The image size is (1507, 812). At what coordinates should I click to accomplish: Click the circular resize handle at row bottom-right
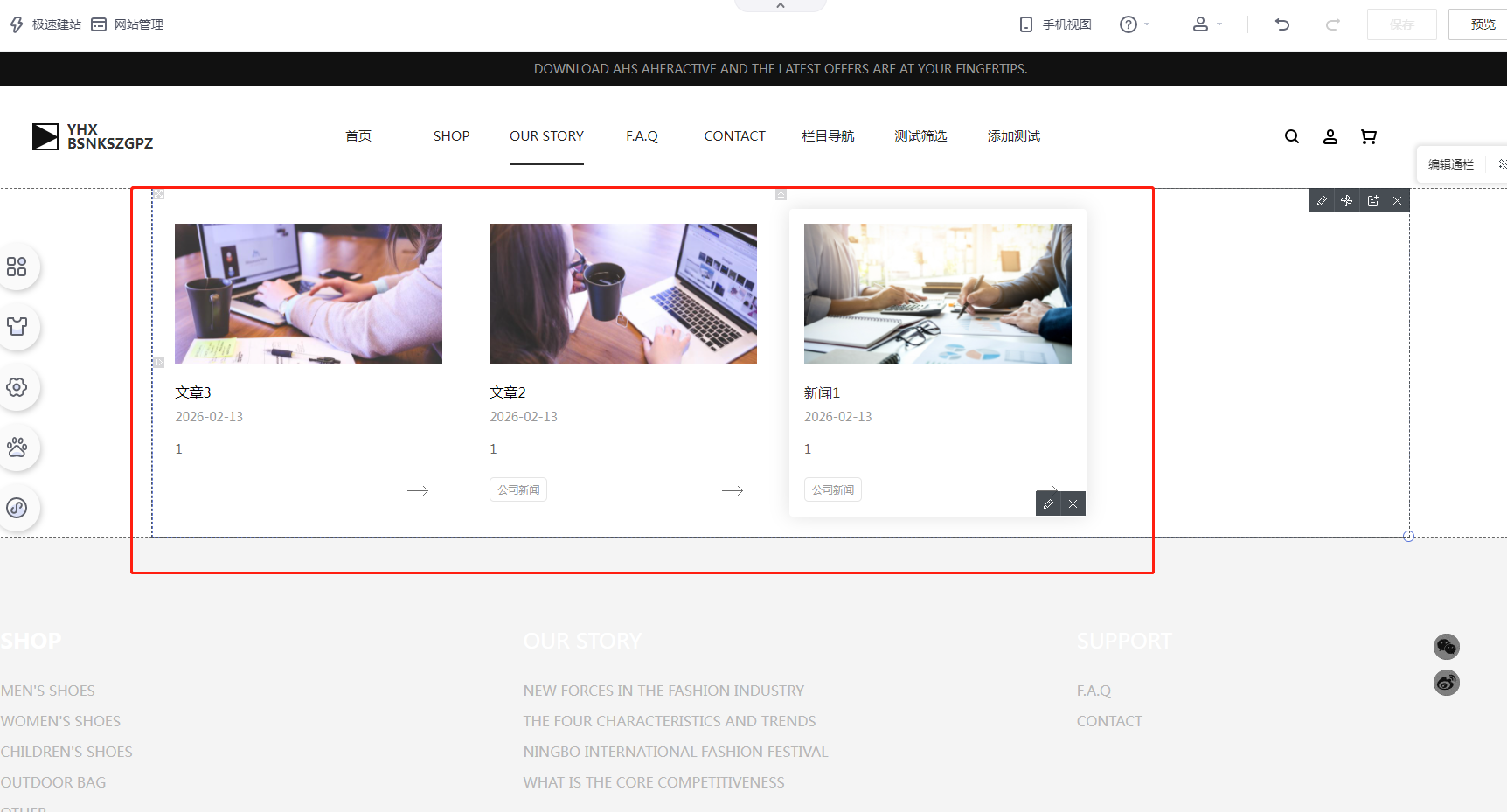pos(1408,537)
